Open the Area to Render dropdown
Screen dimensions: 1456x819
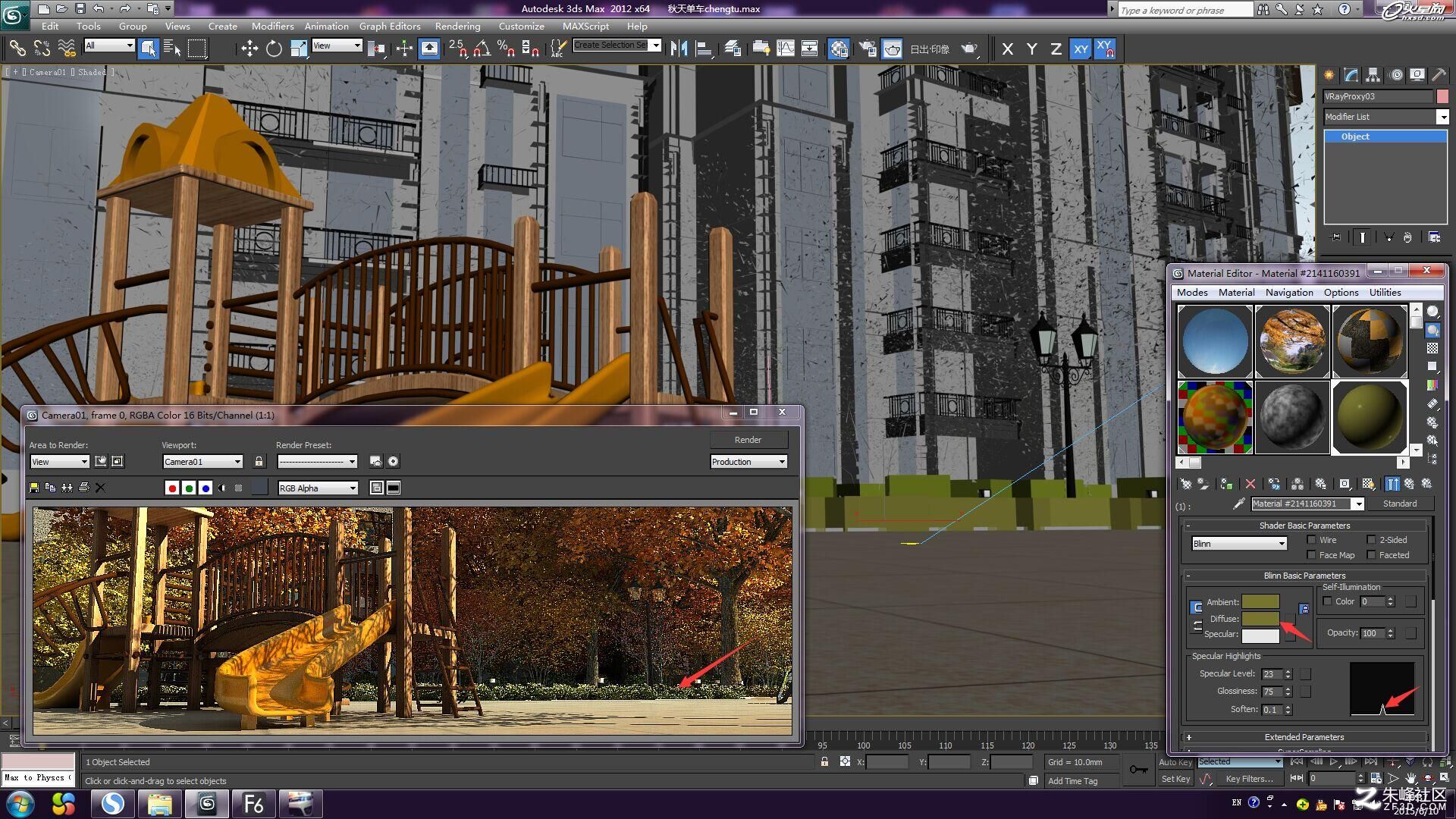[60, 462]
